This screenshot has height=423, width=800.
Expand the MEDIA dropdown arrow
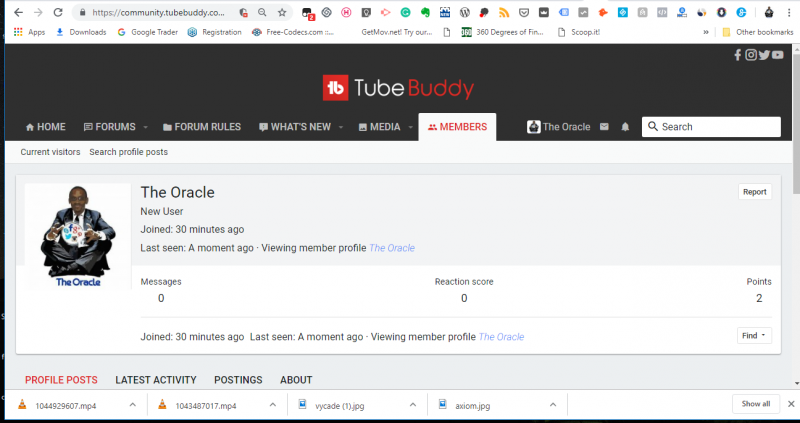point(410,128)
